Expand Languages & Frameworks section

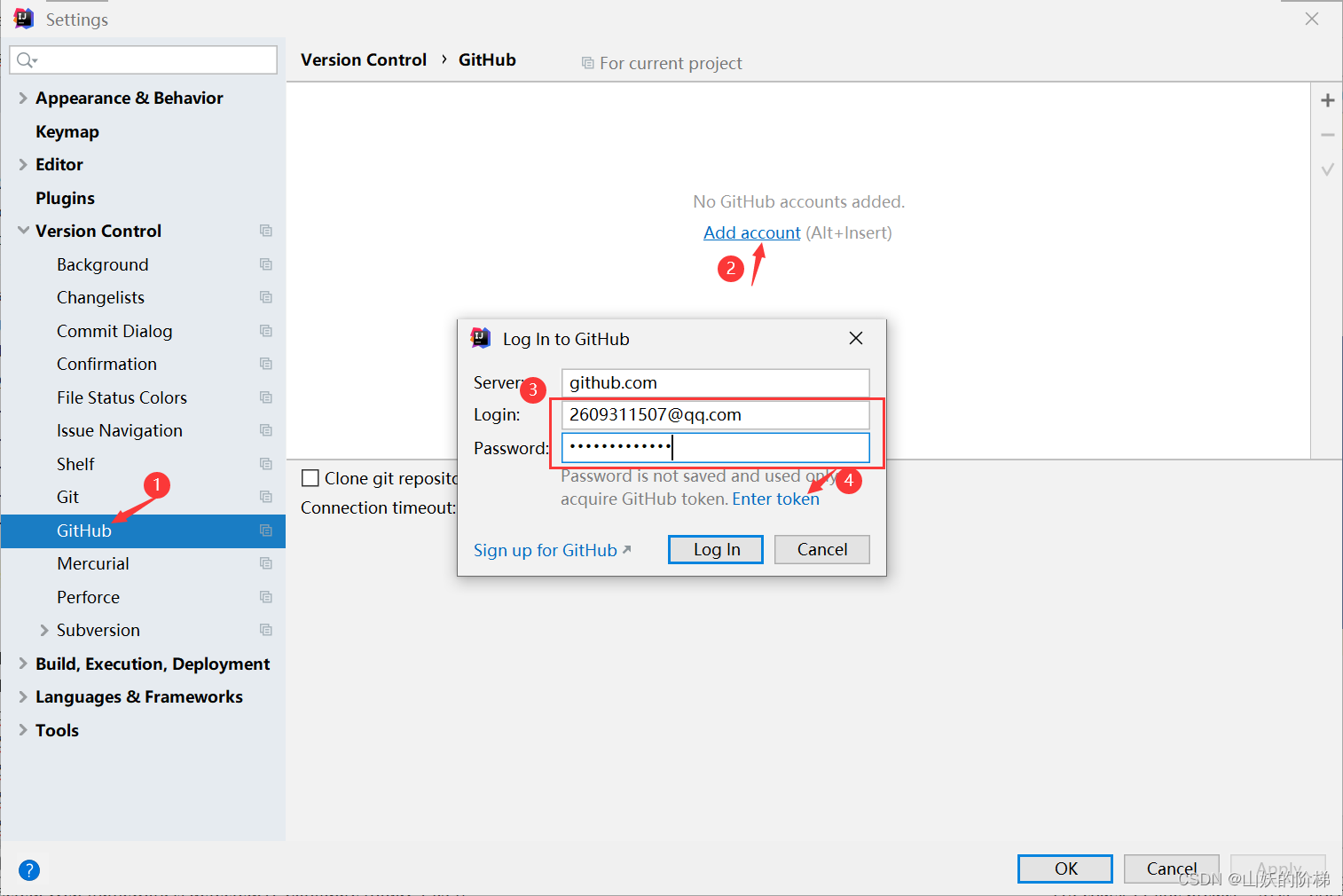(x=23, y=696)
